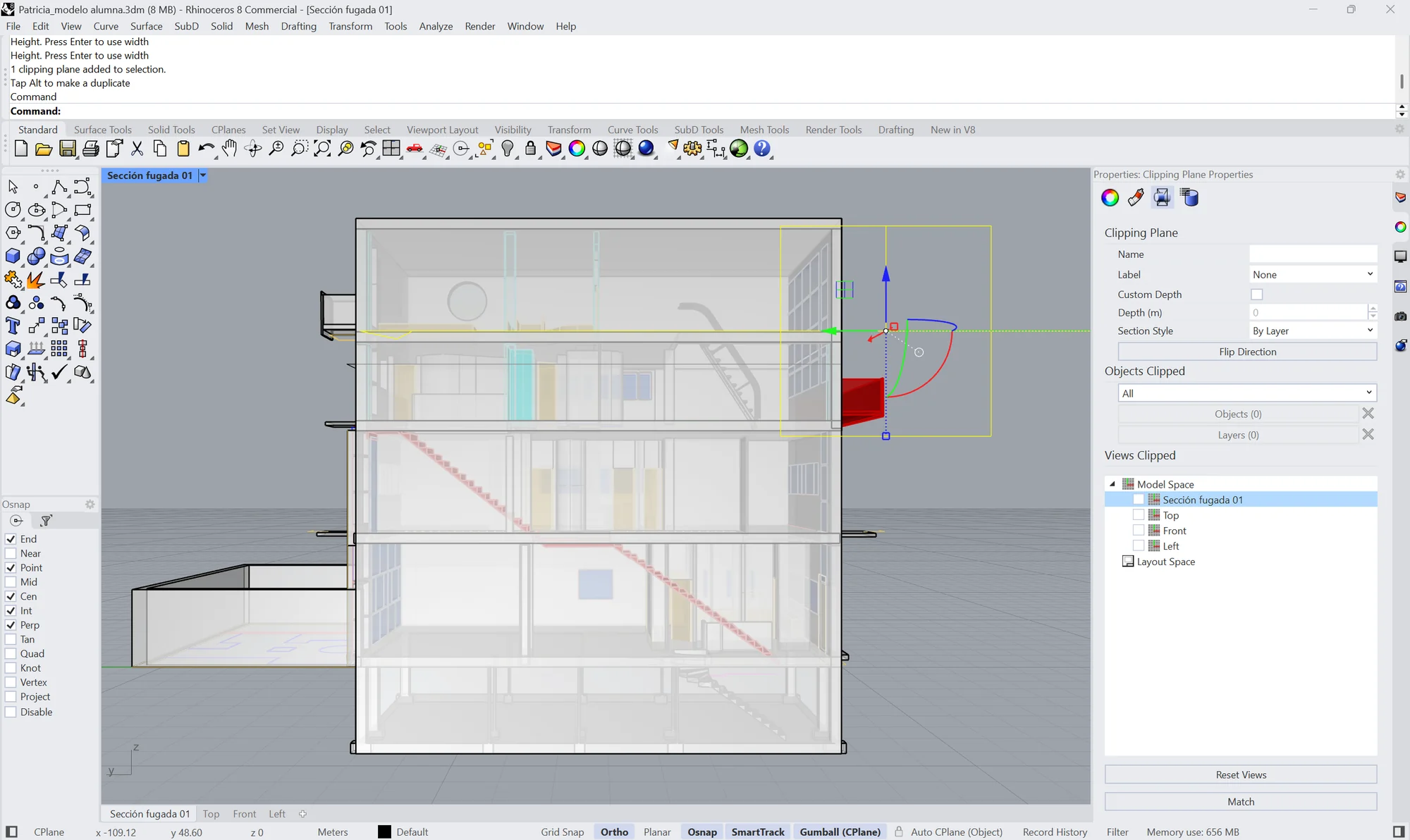Screen dimensions: 1410x840
Task: Toggle the End osnap checkbox
Action: pos(11,539)
